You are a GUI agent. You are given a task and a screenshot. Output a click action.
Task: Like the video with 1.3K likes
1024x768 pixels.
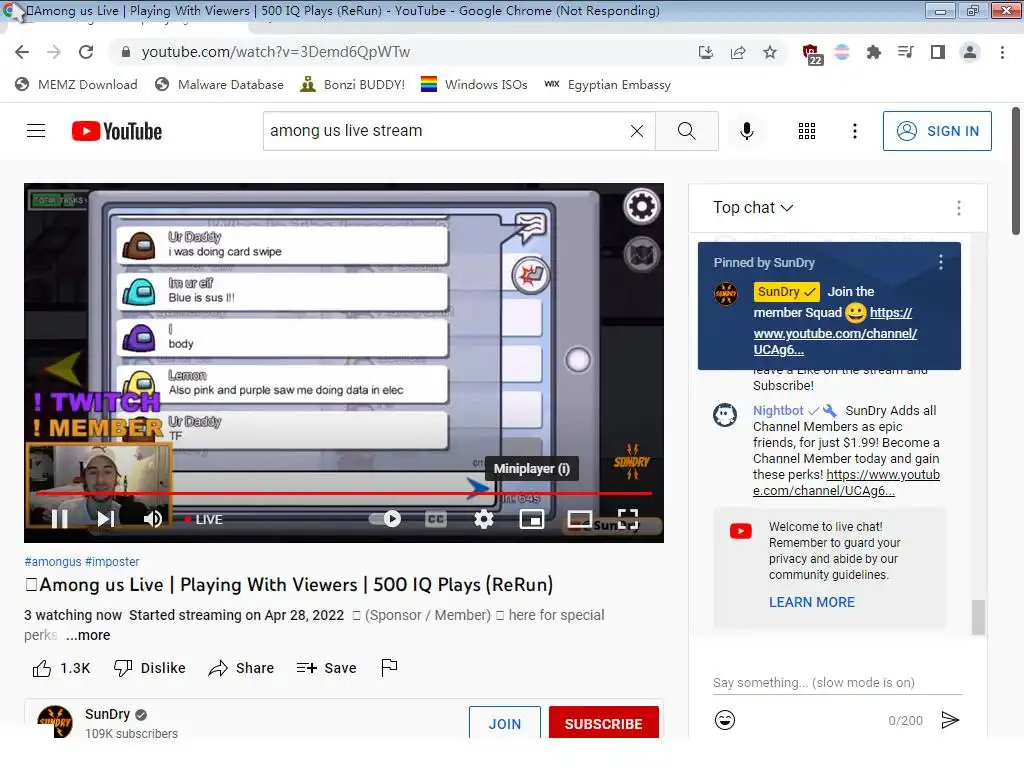tap(61, 668)
